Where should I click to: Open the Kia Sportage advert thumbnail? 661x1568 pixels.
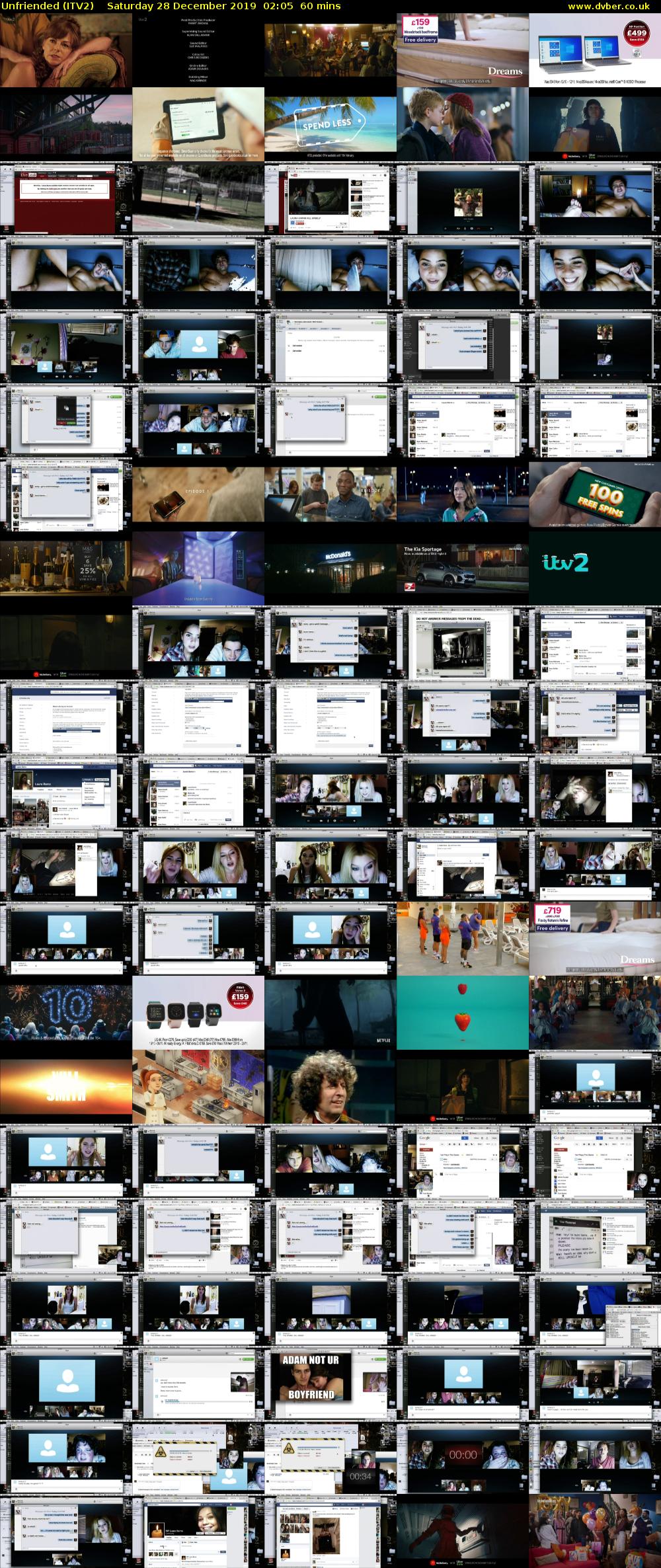[x=463, y=568]
